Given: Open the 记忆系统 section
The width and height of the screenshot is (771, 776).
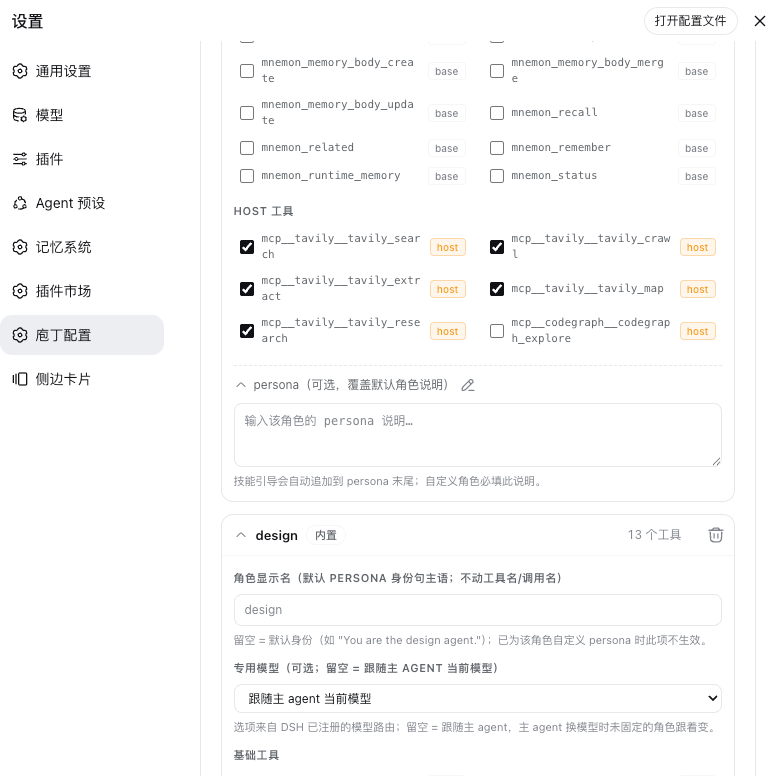Looking at the screenshot, I should pos(82,247).
